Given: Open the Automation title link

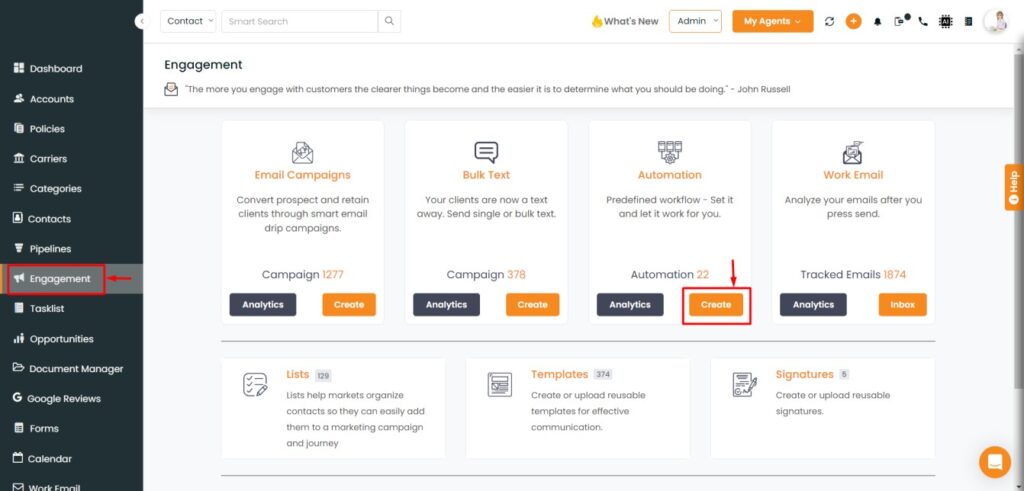Looking at the screenshot, I should [669, 175].
